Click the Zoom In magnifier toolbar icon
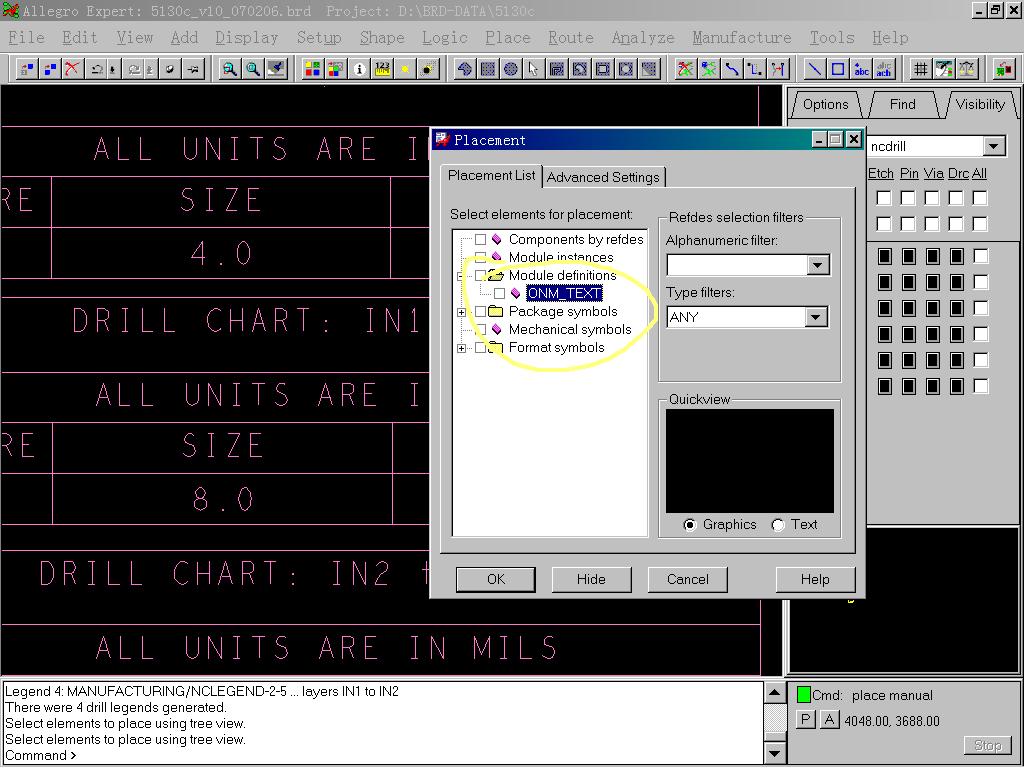Screen dimensions: 1024x768 [230, 69]
